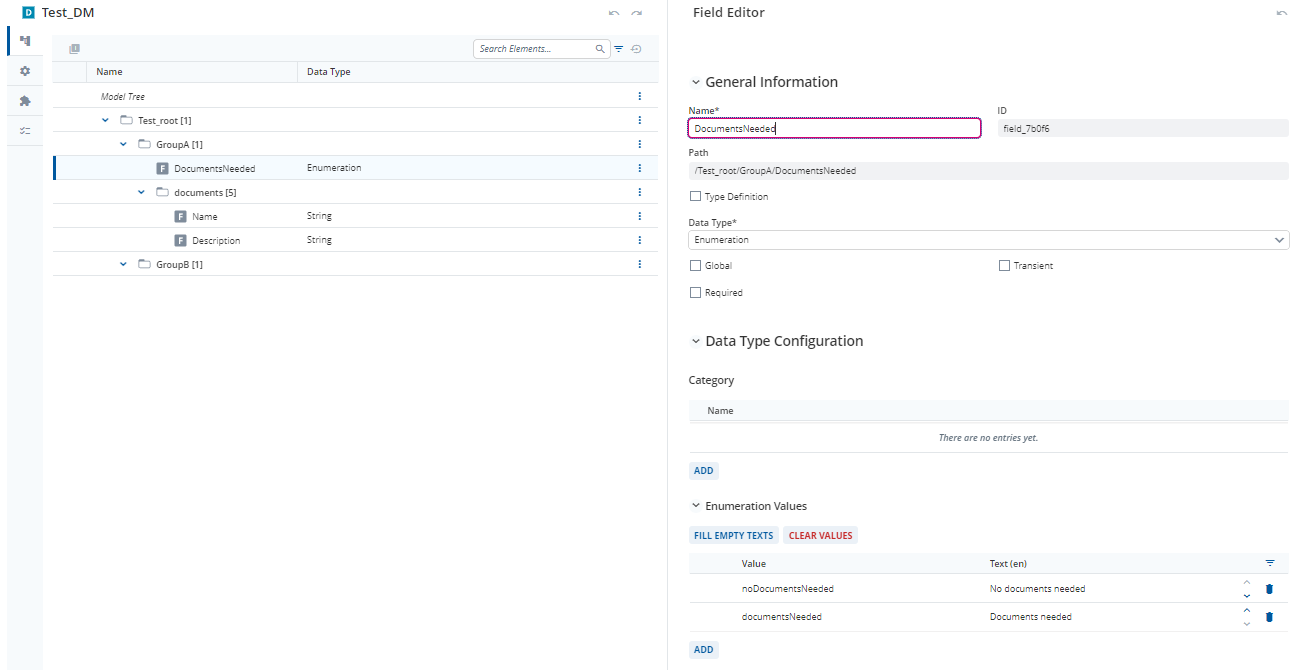This screenshot has width=1299, height=670.
Task: Click the ID field field_7b0f6
Action: click(x=1143, y=128)
